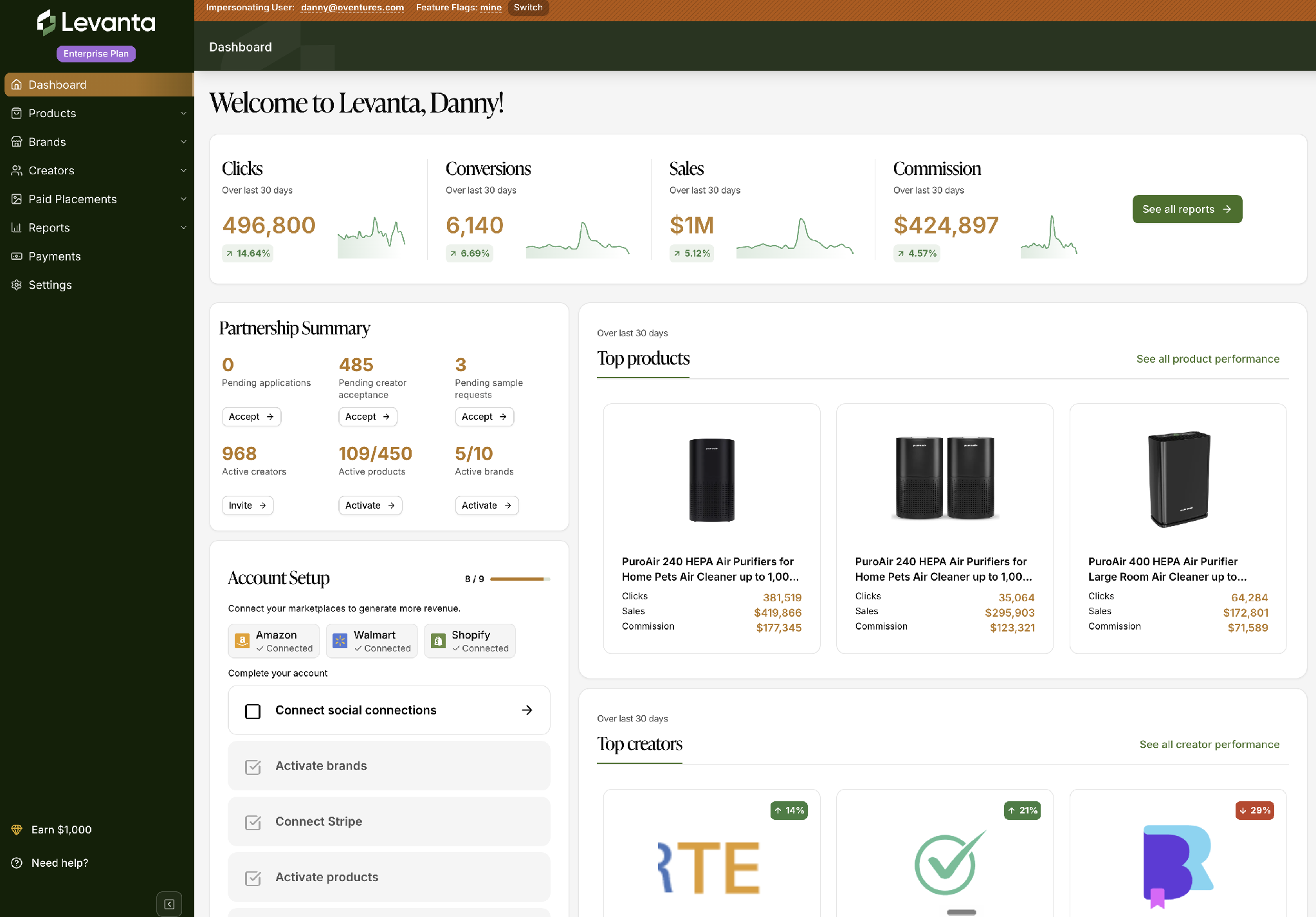Screen dimensions: 1316x917
Task: Click the Account Setup 8/9 progress bar
Action: click(520, 579)
